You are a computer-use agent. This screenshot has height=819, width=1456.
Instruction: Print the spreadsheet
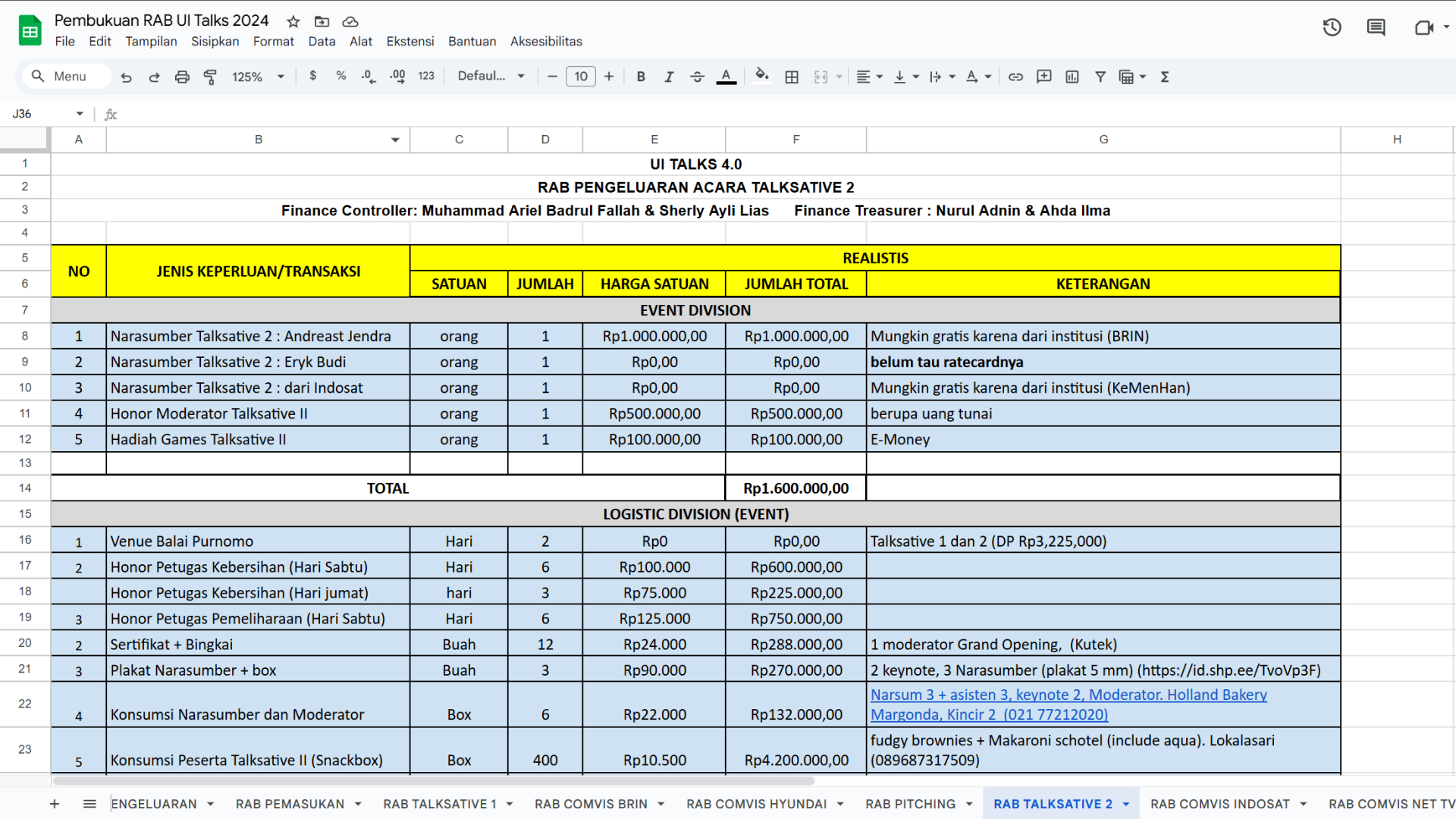click(x=182, y=77)
